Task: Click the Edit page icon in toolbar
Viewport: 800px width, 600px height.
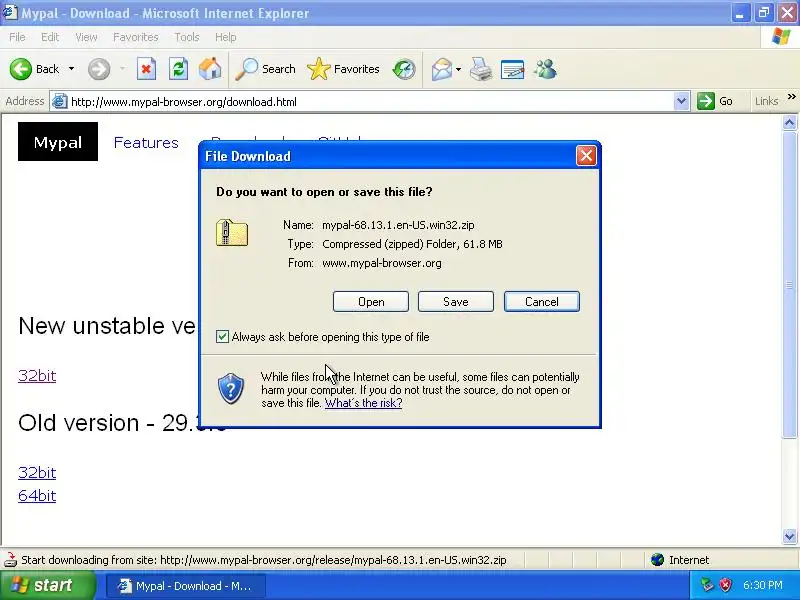Action: pos(513,69)
